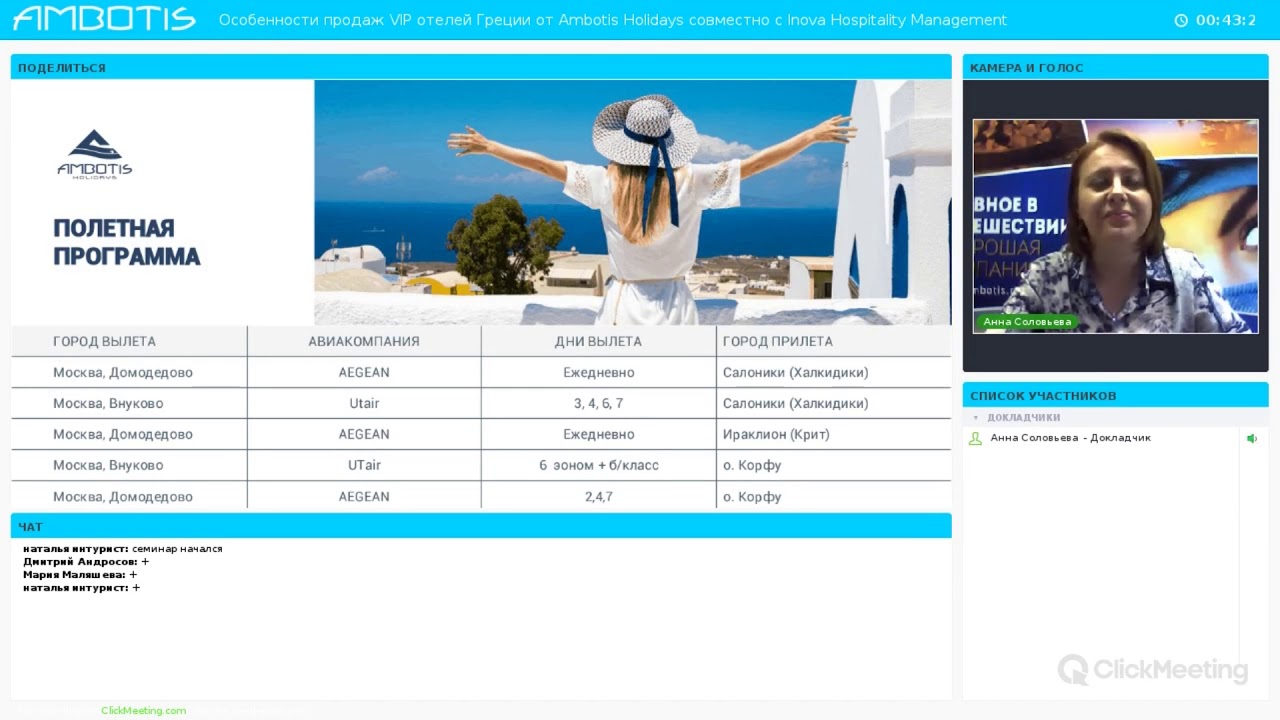
Task: Click the webinar title in the header
Action: pyautogui.click(x=612, y=20)
